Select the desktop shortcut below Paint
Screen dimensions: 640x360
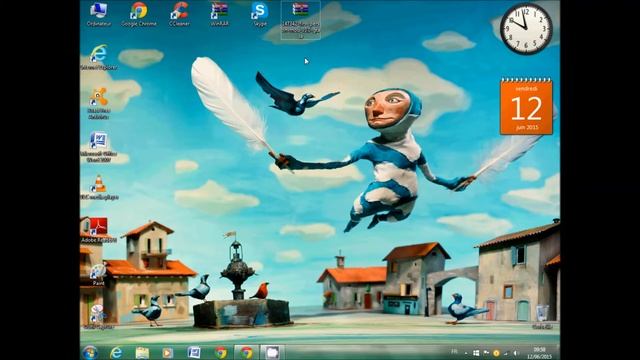pyautogui.click(x=98, y=317)
